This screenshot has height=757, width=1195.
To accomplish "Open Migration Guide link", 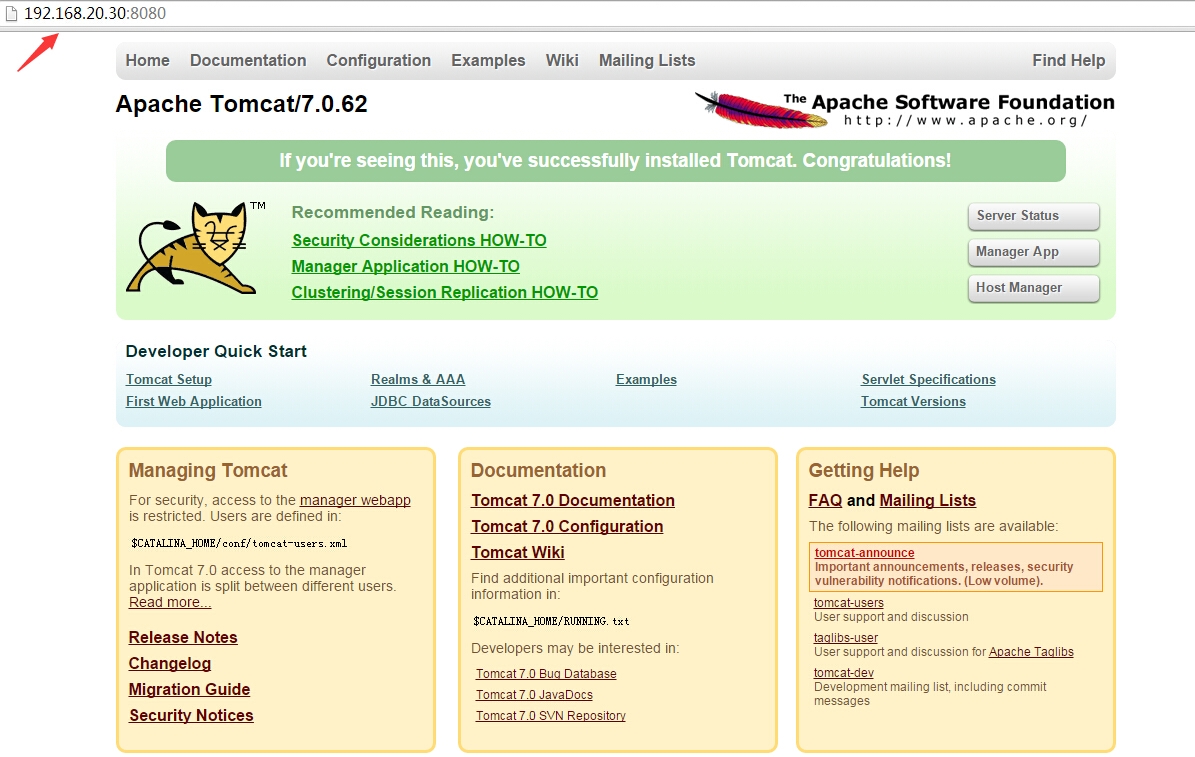I will pyautogui.click(x=190, y=689).
